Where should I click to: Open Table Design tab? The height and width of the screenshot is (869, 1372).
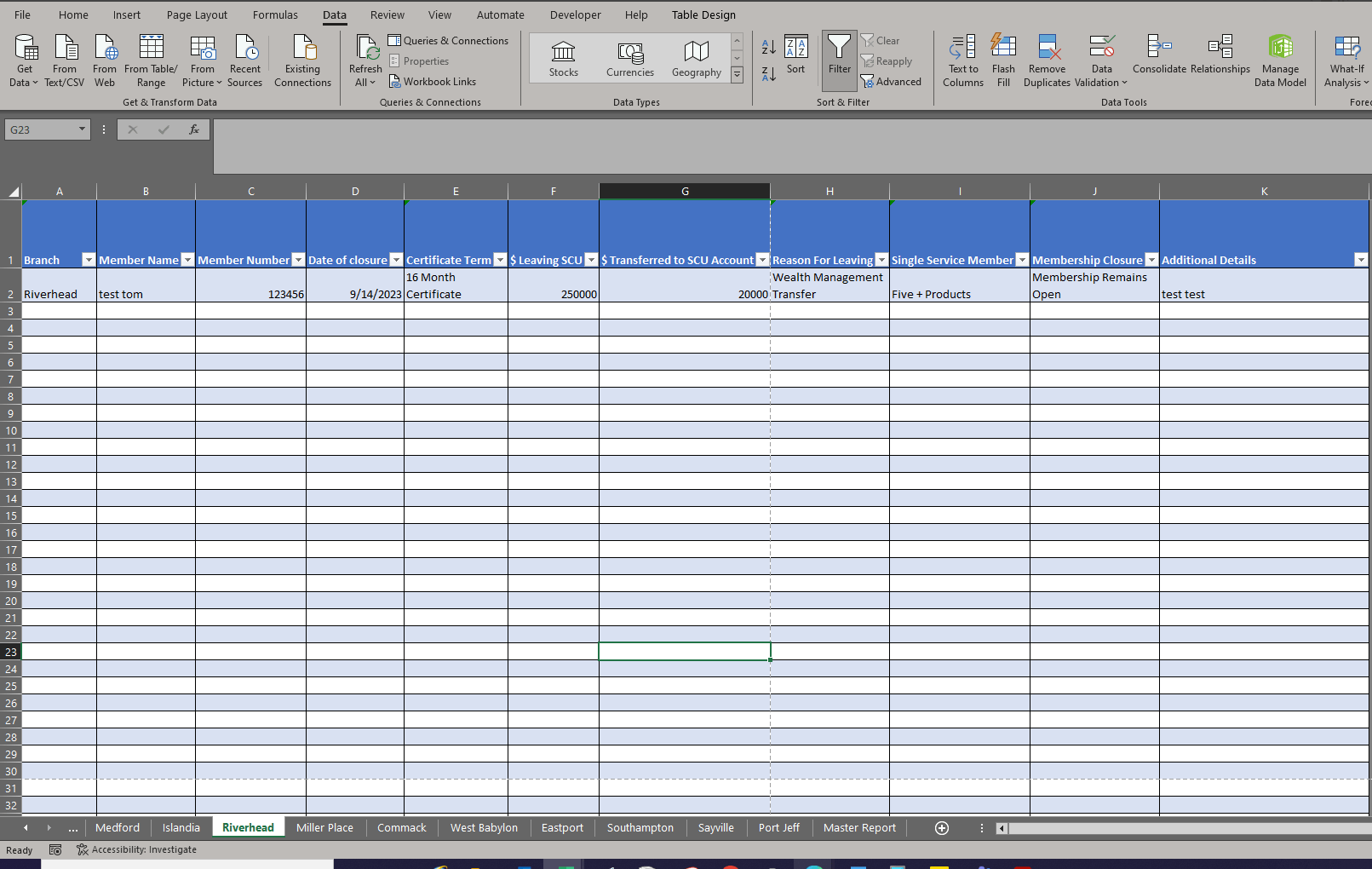[703, 14]
